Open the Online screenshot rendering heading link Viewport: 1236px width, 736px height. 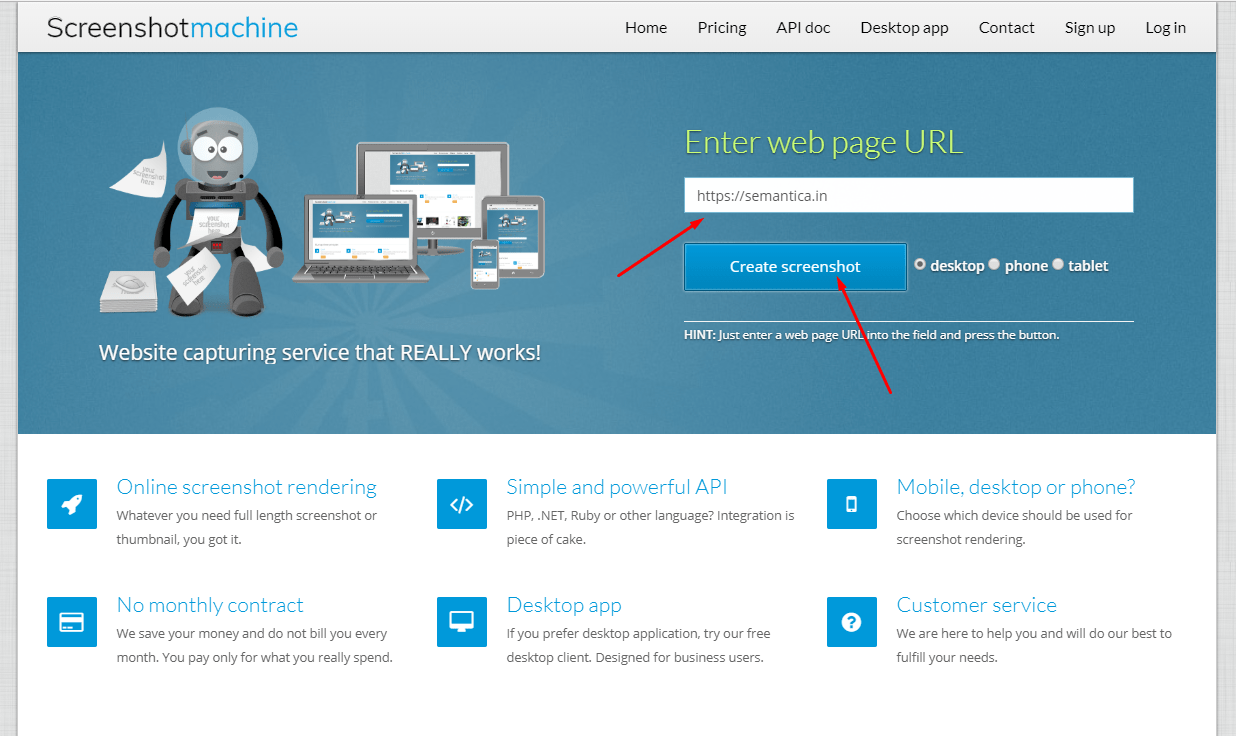(x=247, y=487)
